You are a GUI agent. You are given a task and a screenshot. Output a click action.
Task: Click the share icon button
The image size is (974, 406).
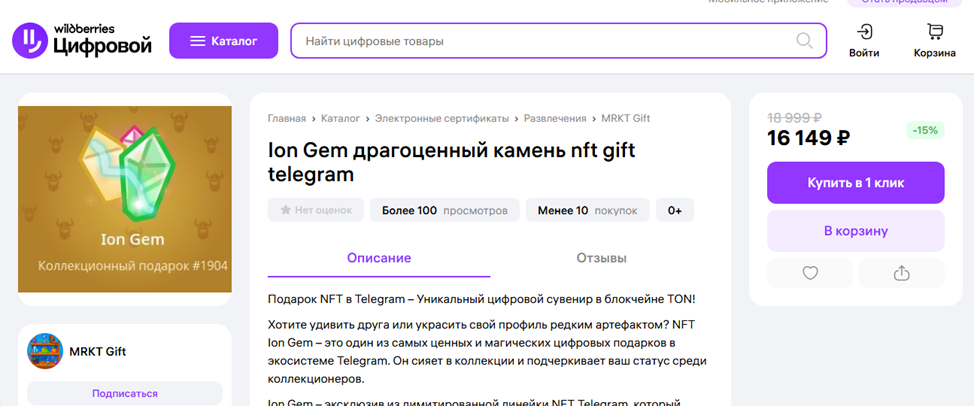click(x=901, y=273)
